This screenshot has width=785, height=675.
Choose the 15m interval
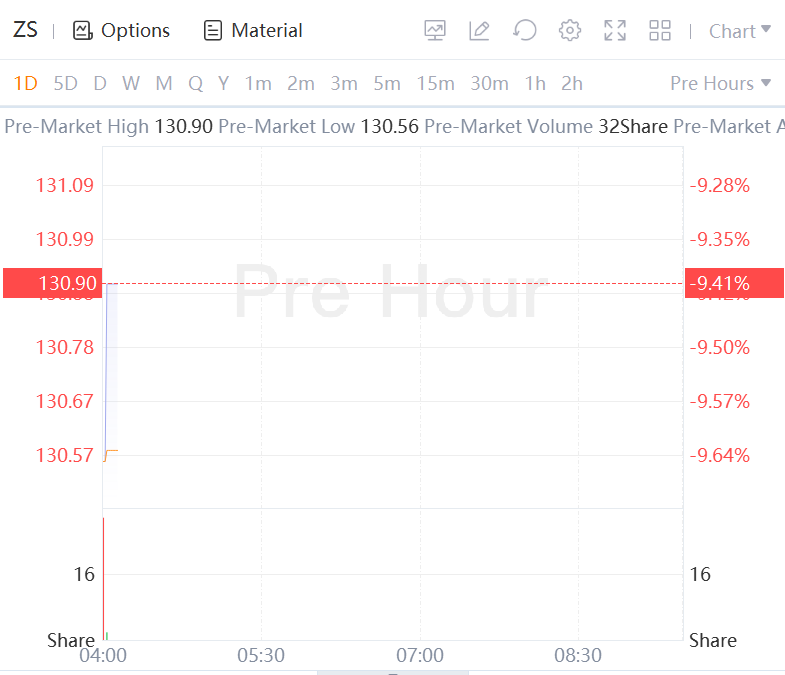click(435, 83)
